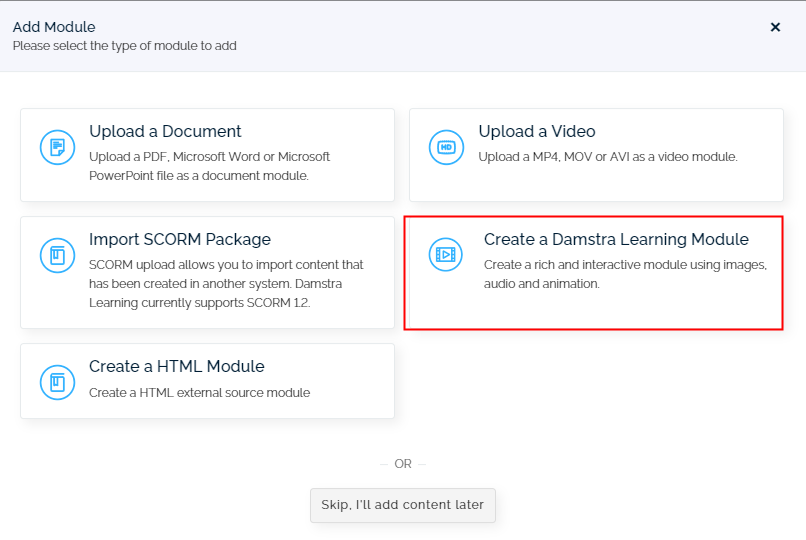Click text 'Create a HTML external source module'

pos(199,393)
